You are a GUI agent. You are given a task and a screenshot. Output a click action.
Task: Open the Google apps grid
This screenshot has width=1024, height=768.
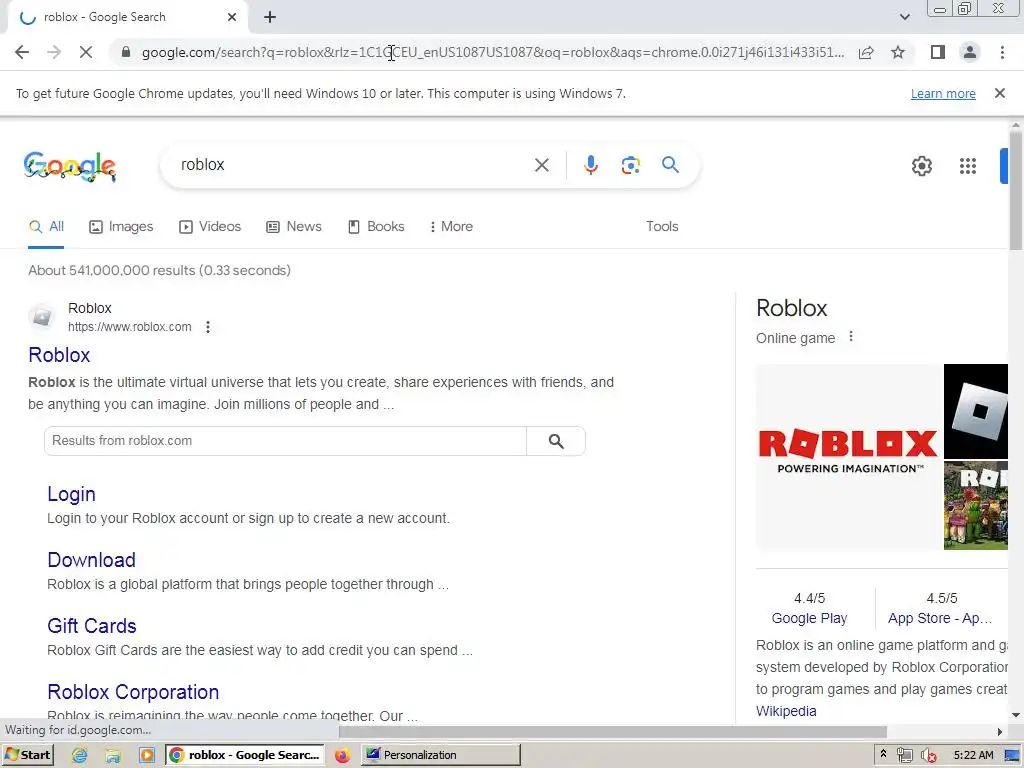pyautogui.click(x=968, y=166)
